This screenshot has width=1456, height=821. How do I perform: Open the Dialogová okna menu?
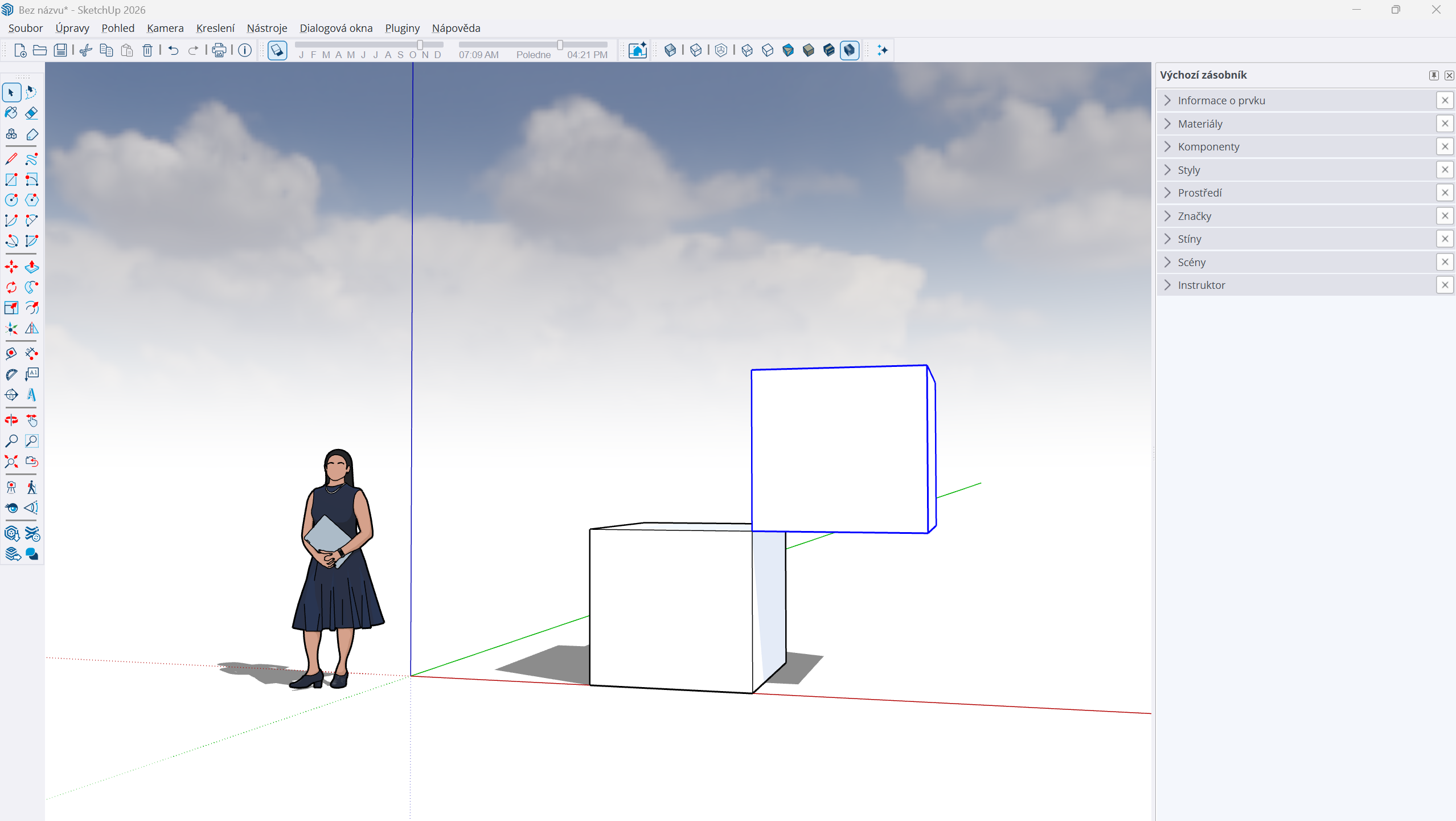point(336,28)
